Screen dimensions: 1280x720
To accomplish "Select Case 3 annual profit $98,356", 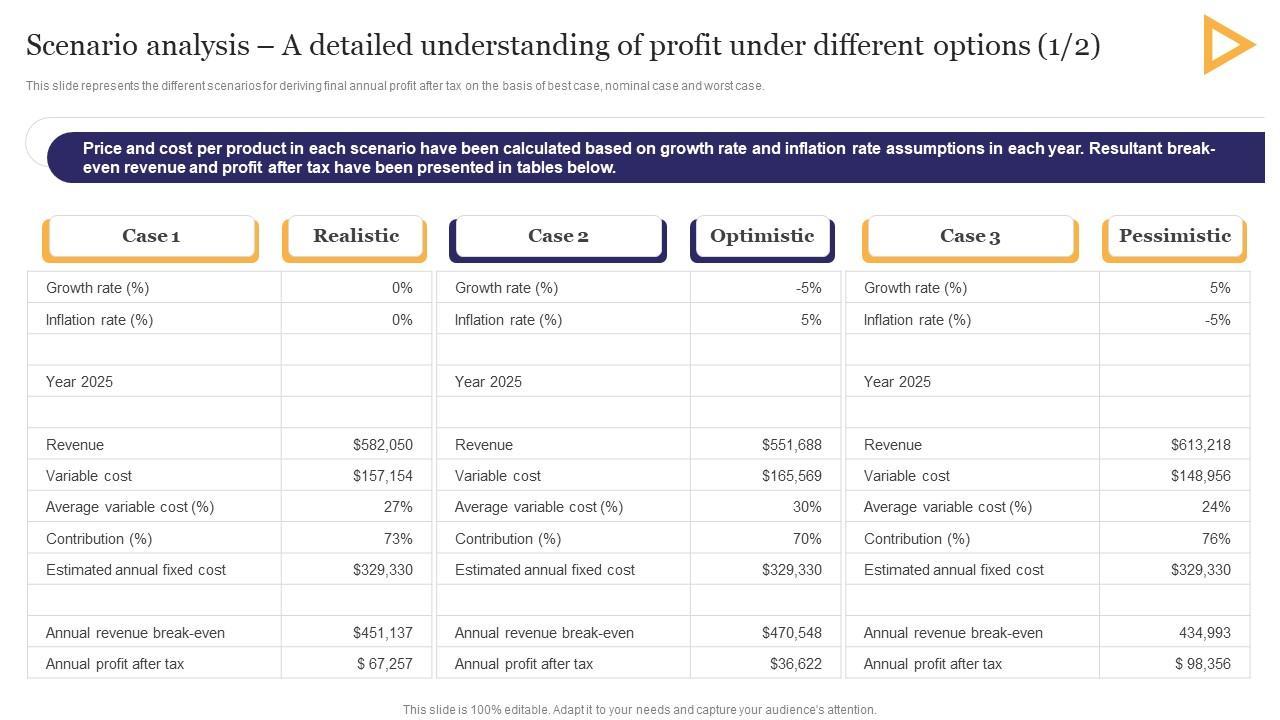I will [x=1202, y=664].
